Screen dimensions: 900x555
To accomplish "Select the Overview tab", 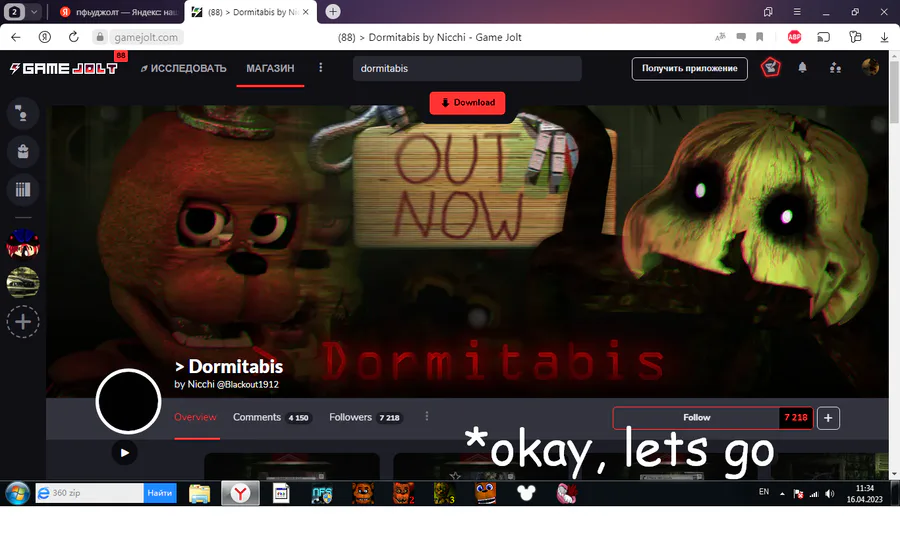I will point(195,417).
